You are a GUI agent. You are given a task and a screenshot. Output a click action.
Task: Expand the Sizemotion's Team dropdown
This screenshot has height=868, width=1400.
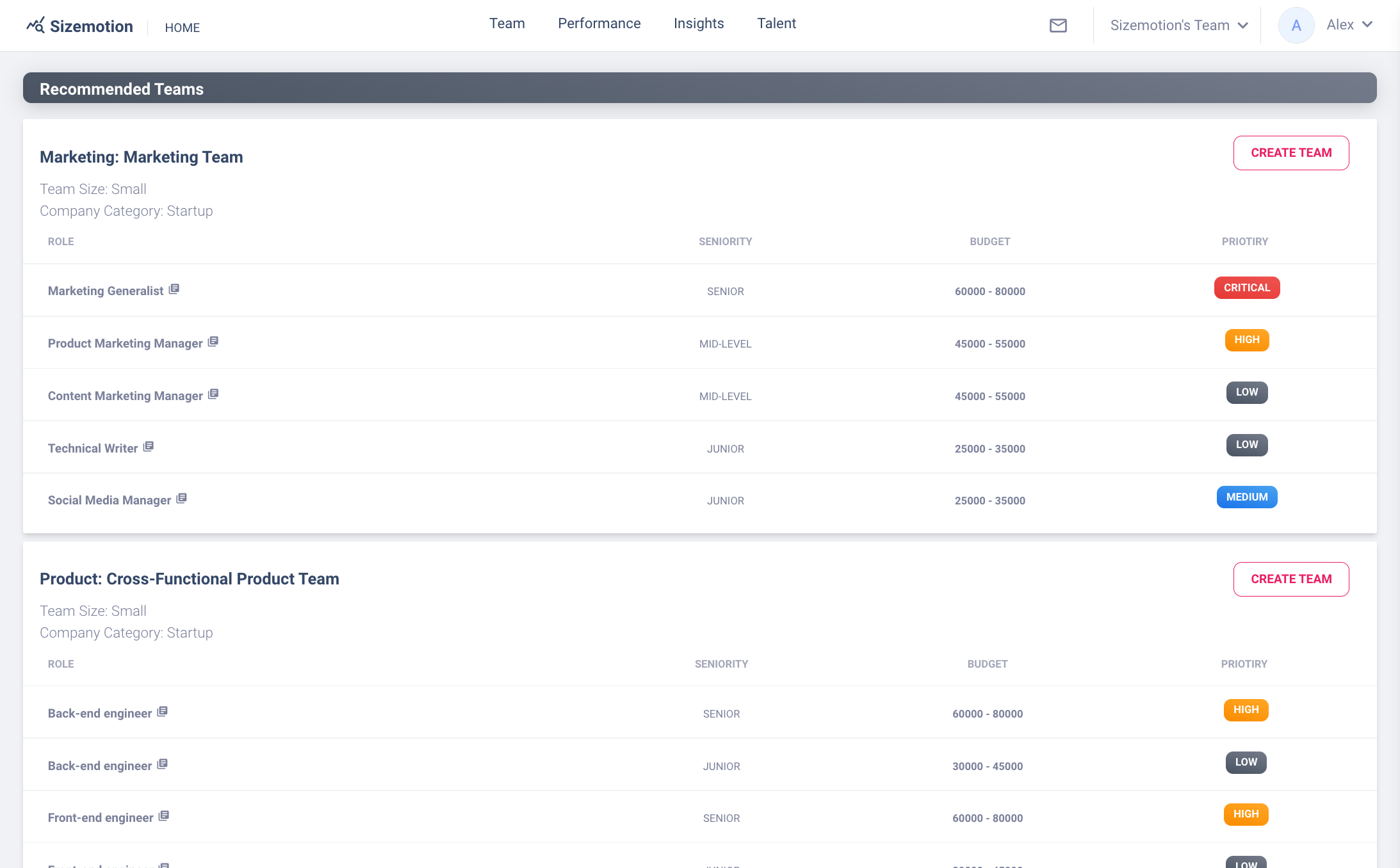[1178, 26]
